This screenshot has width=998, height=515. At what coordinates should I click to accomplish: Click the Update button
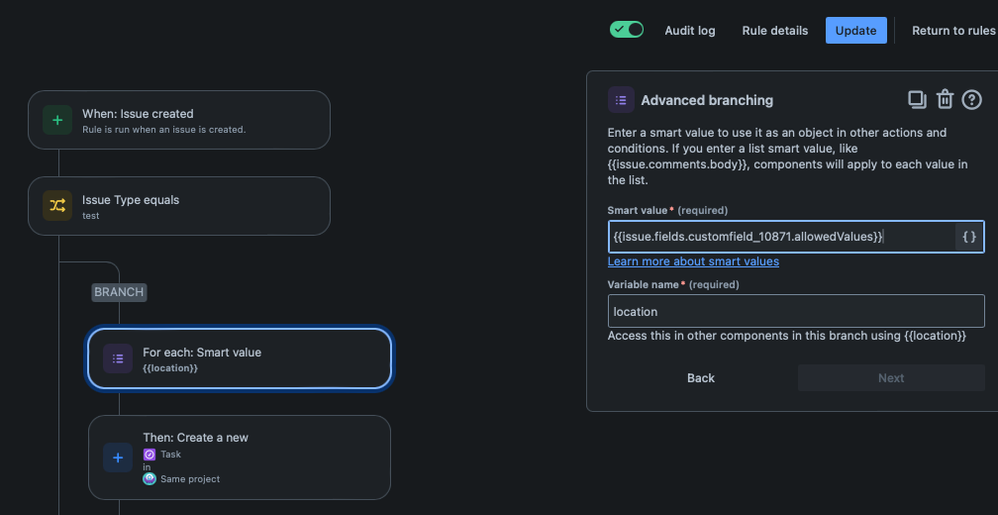856,31
